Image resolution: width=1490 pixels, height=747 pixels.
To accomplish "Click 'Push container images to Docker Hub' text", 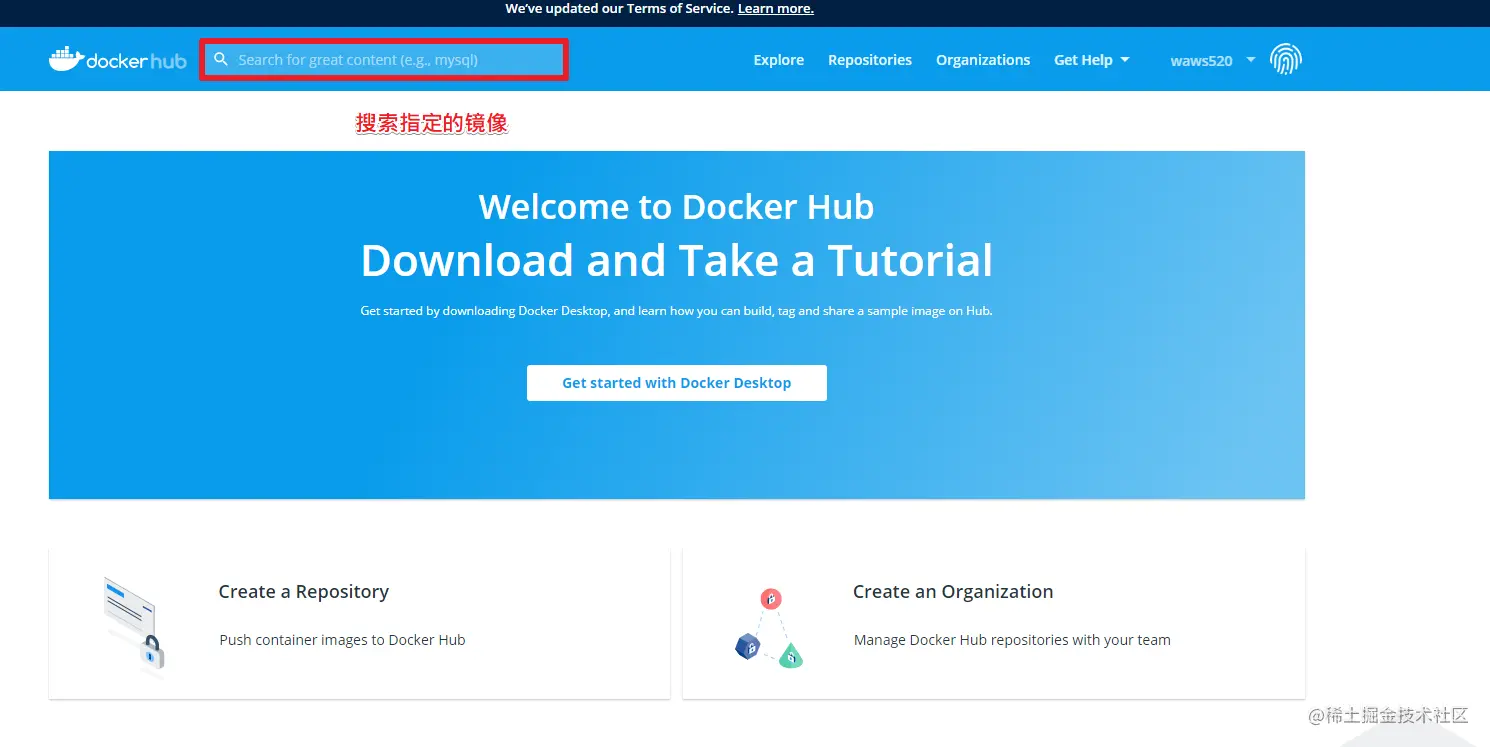I will coord(343,640).
